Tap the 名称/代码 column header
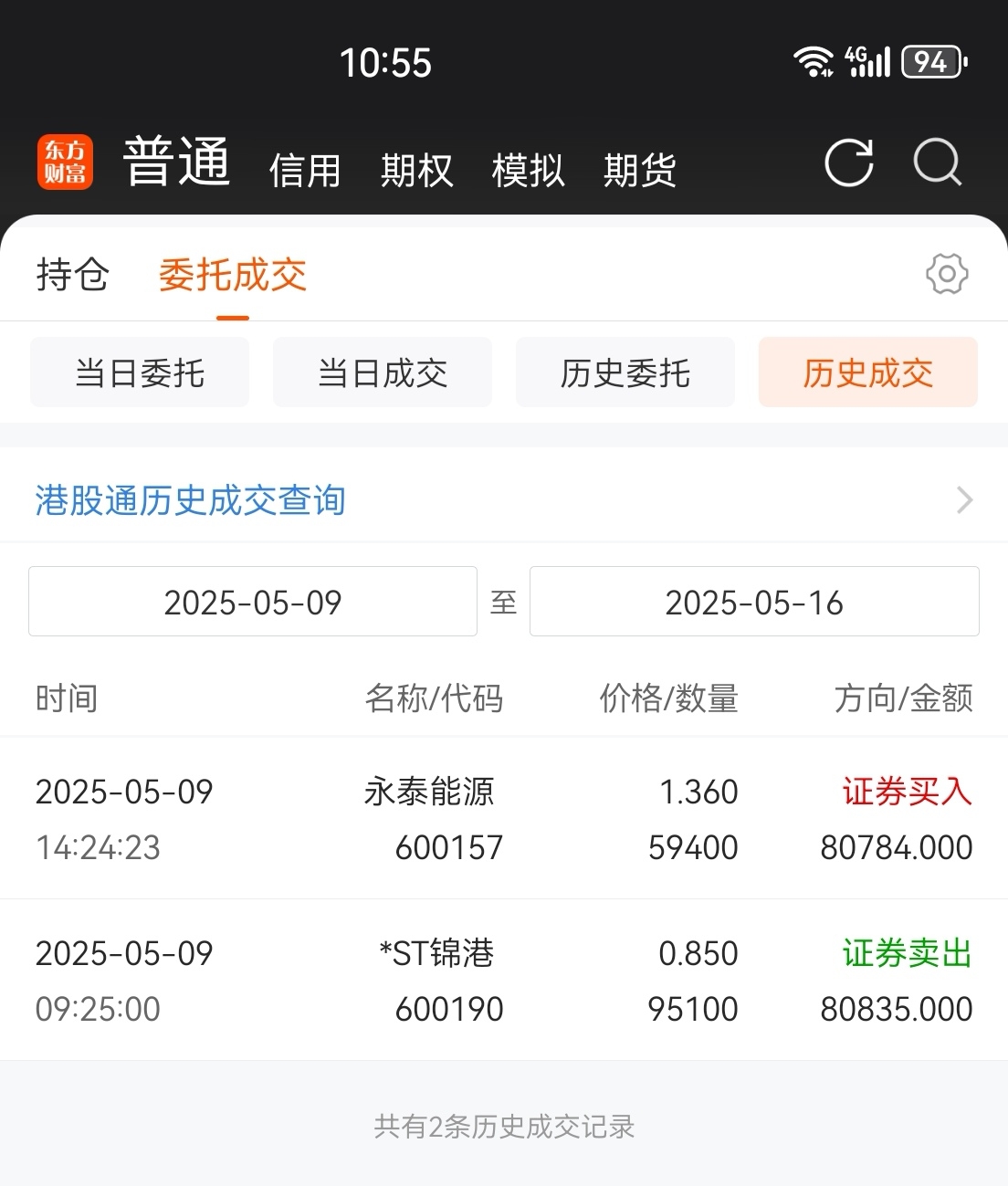 [434, 698]
